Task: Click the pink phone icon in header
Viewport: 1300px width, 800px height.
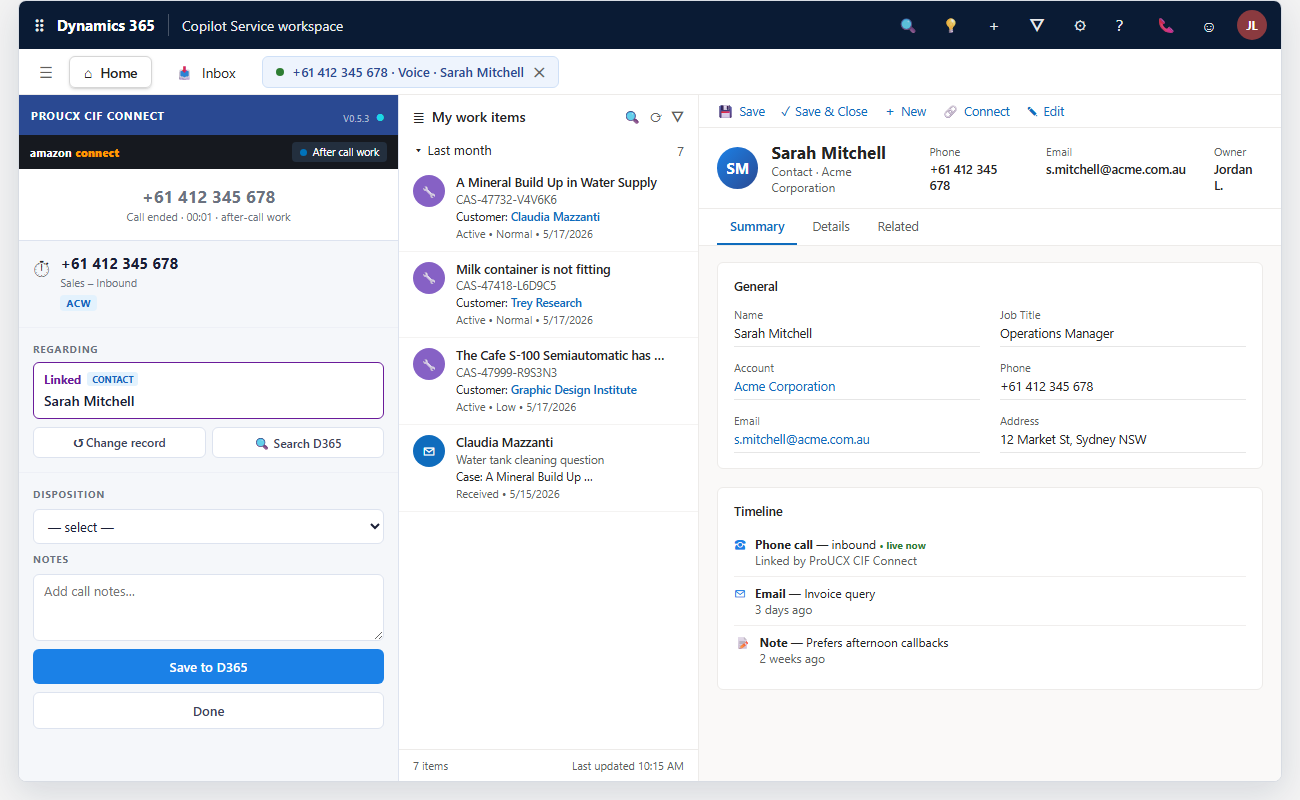Action: point(1166,26)
